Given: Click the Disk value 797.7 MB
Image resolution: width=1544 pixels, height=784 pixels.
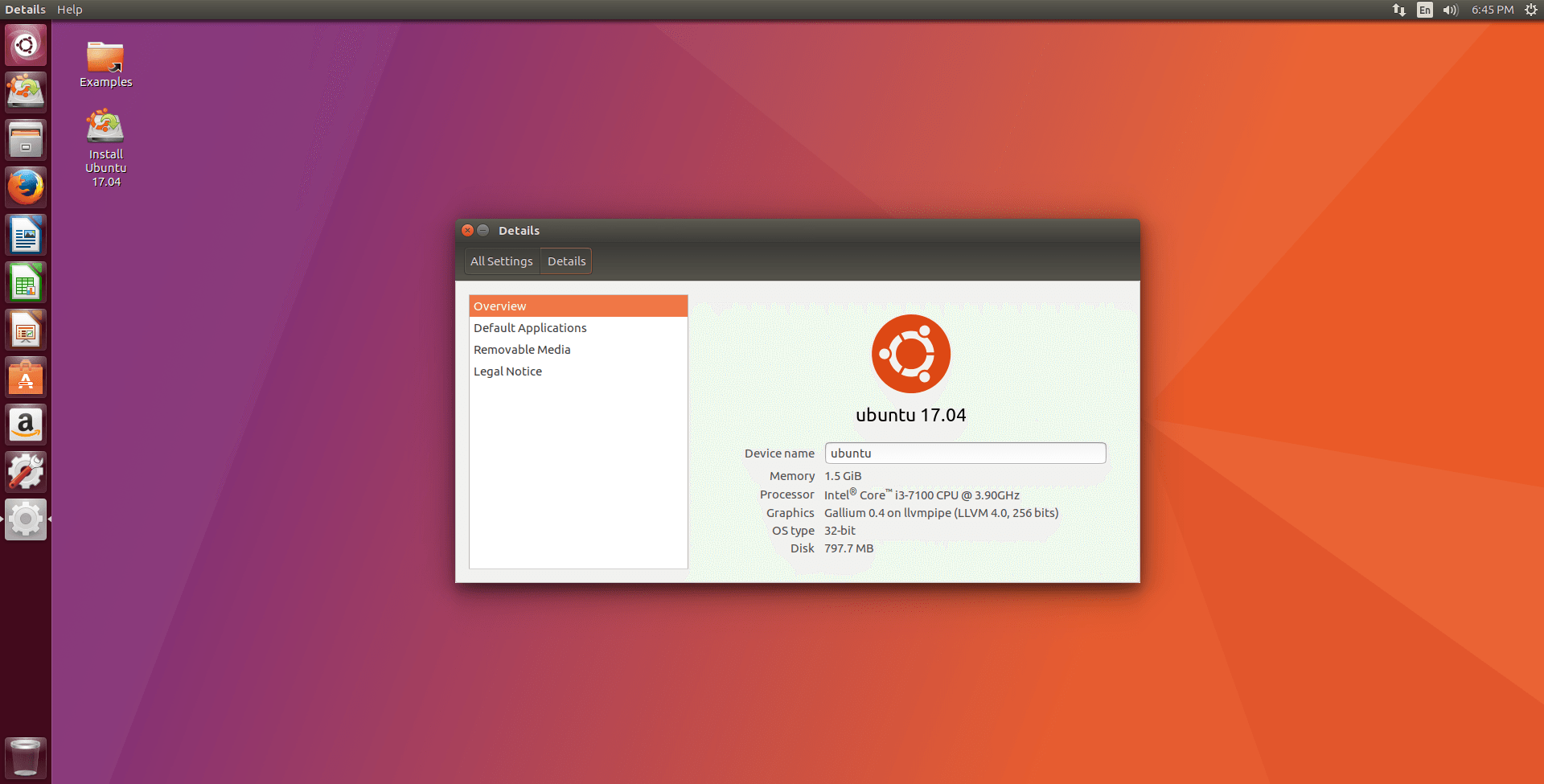Looking at the screenshot, I should coord(848,548).
